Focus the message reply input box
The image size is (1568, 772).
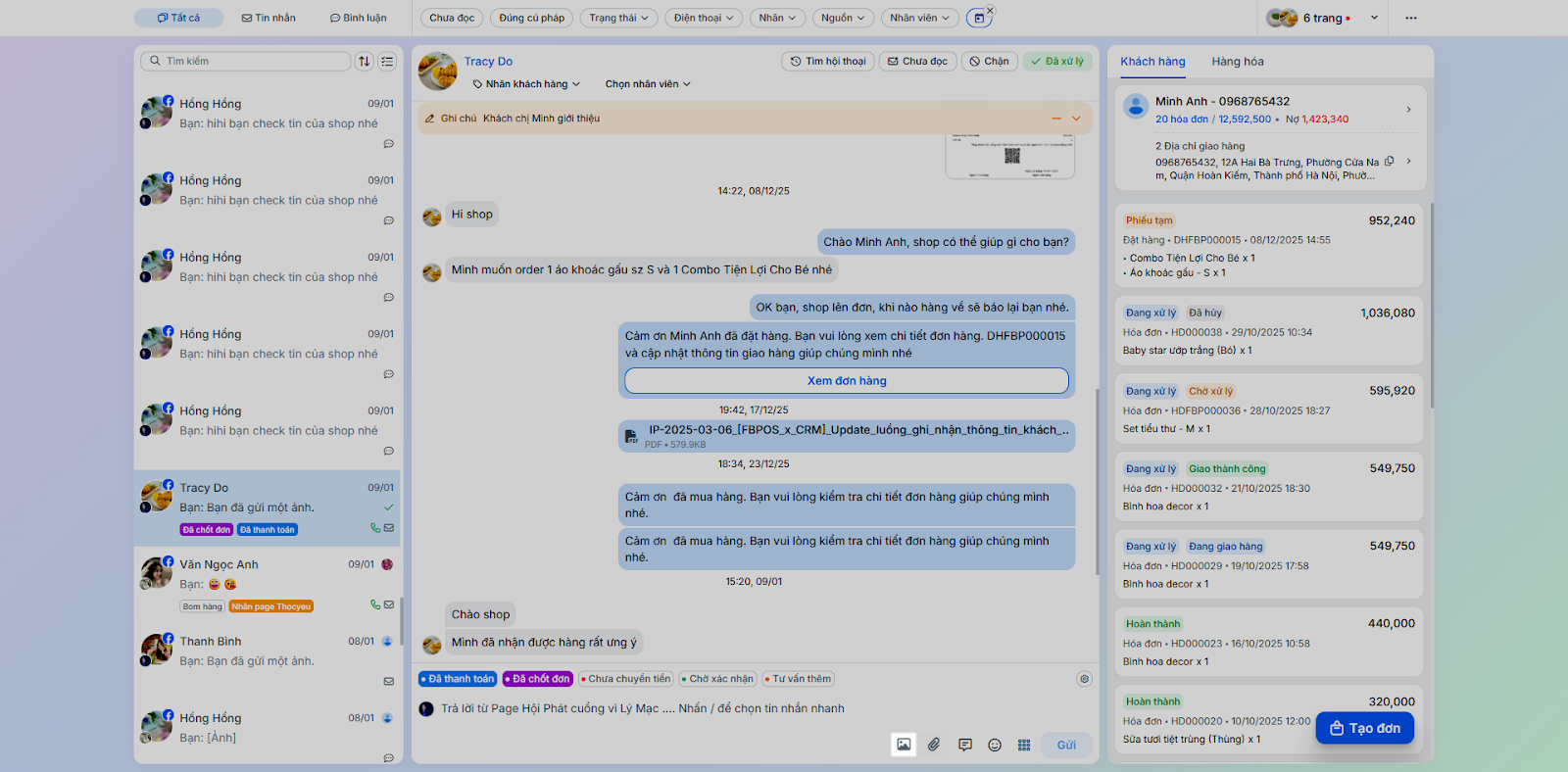tap(755, 708)
